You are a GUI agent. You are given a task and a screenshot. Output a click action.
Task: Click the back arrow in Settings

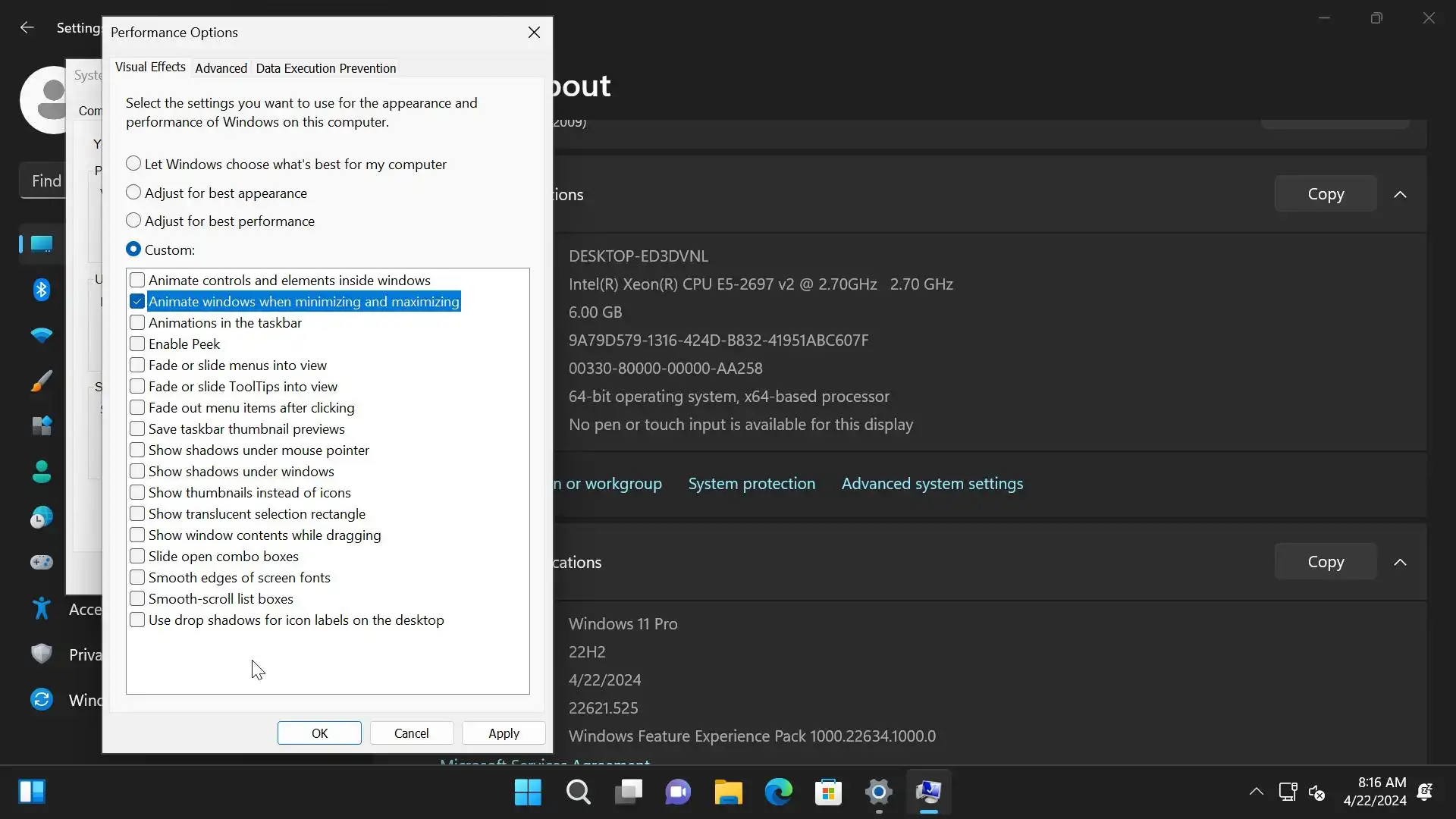coord(27,28)
